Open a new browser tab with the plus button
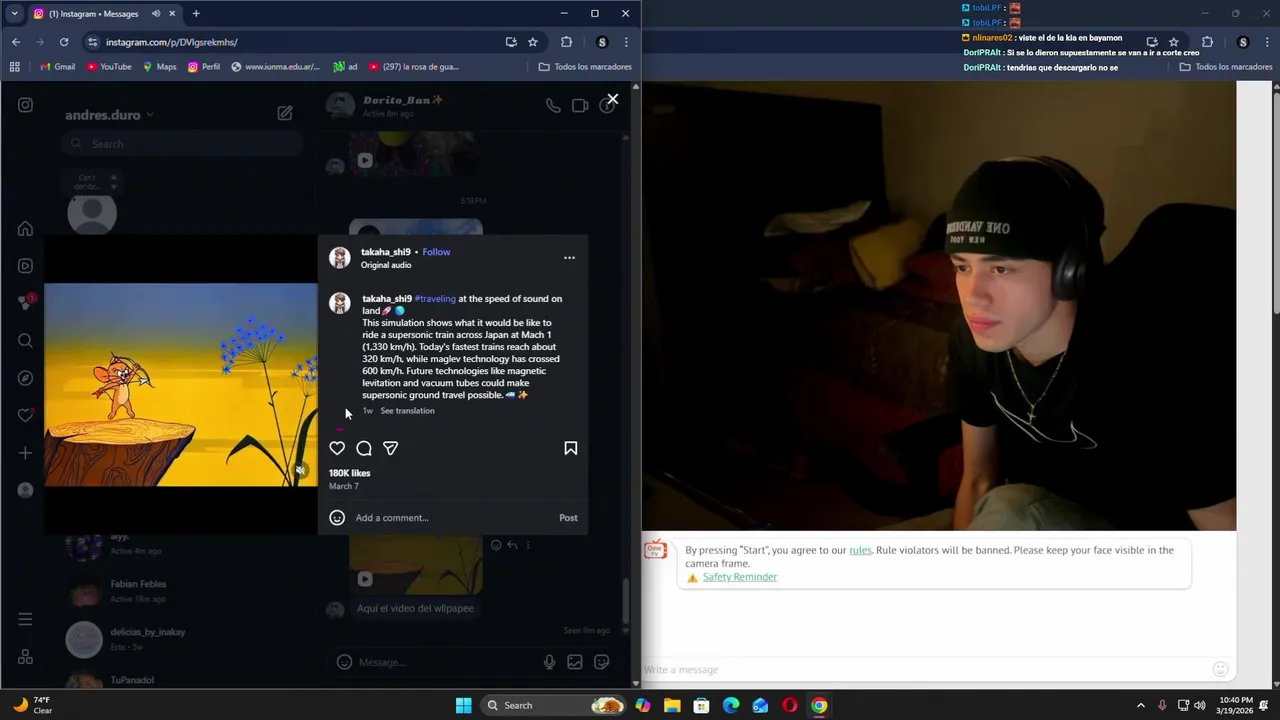Screen dimensions: 1280x720 point(196,14)
